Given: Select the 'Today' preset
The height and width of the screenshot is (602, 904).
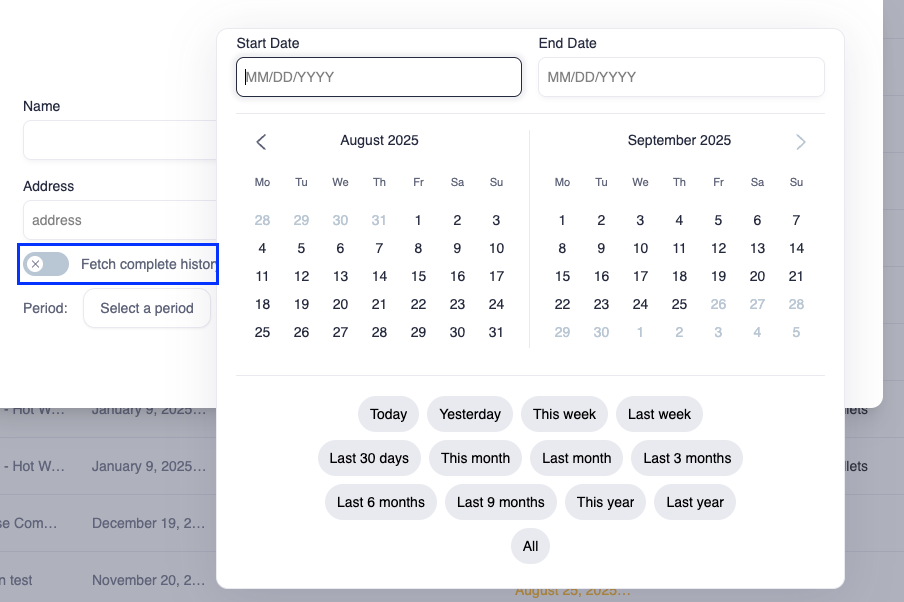Looking at the screenshot, I should [388, 414].
